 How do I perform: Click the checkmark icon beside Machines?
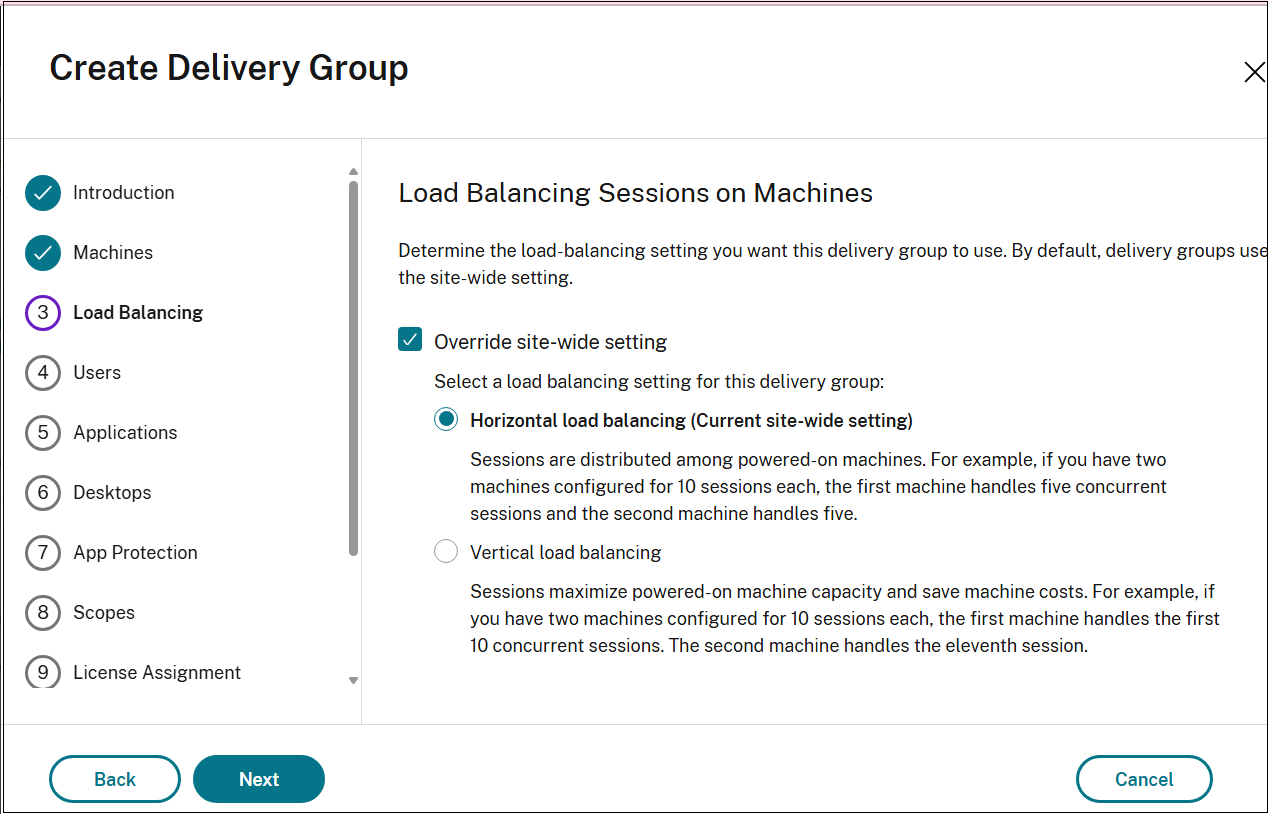(x=42, y=252)
